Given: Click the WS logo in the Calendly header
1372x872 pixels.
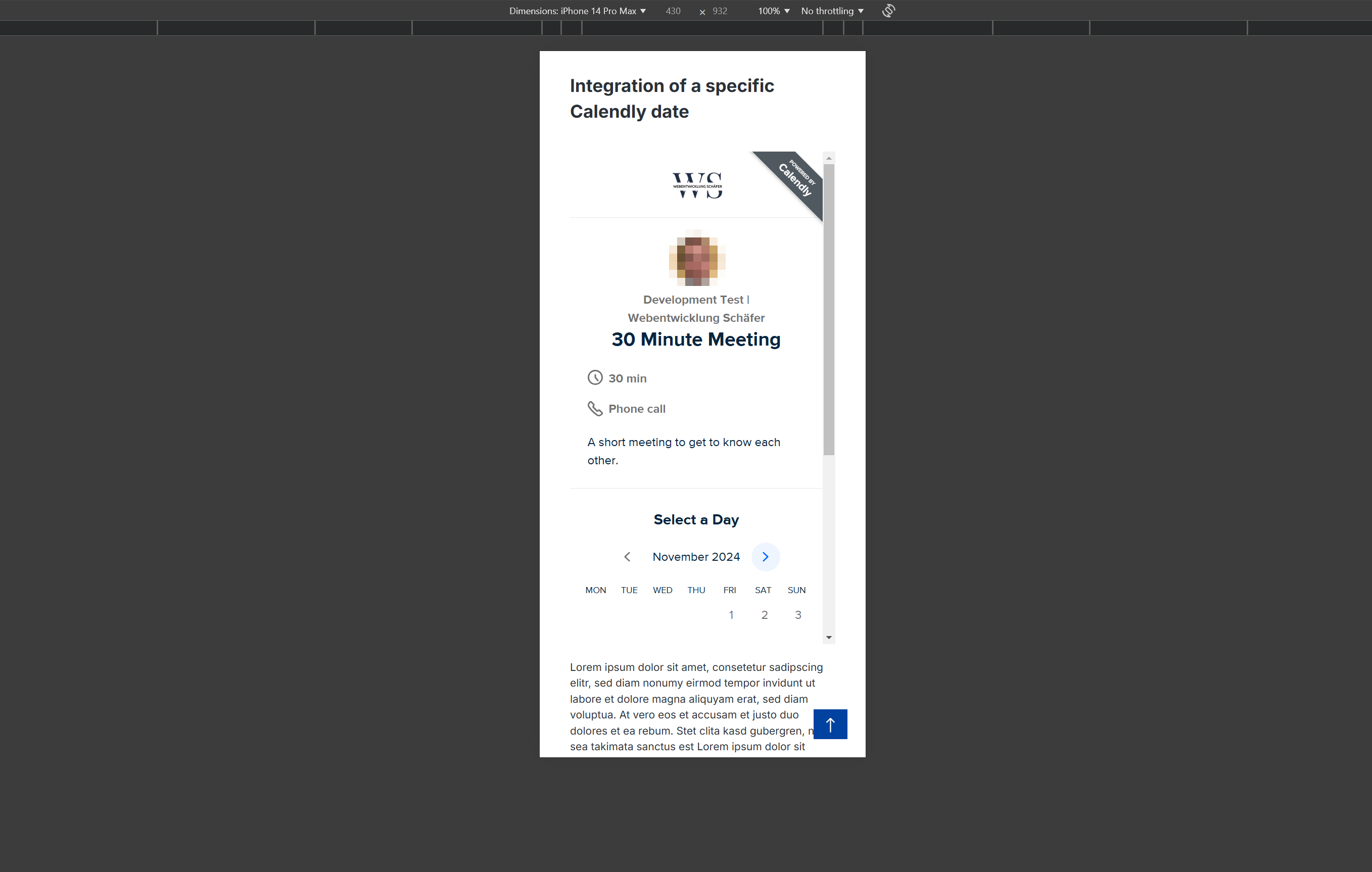Looking at the screenshot, I should [696, 185].
